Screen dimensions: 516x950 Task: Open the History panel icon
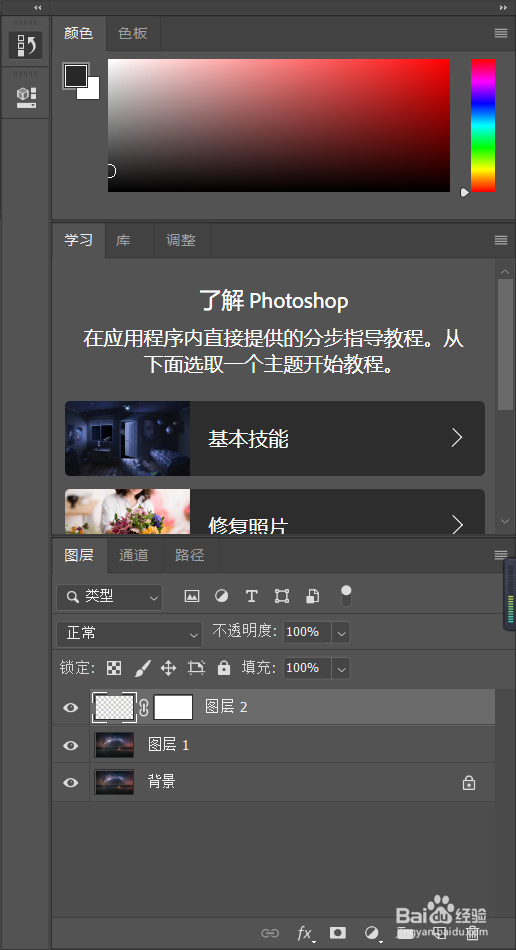[x=25, y=45]
